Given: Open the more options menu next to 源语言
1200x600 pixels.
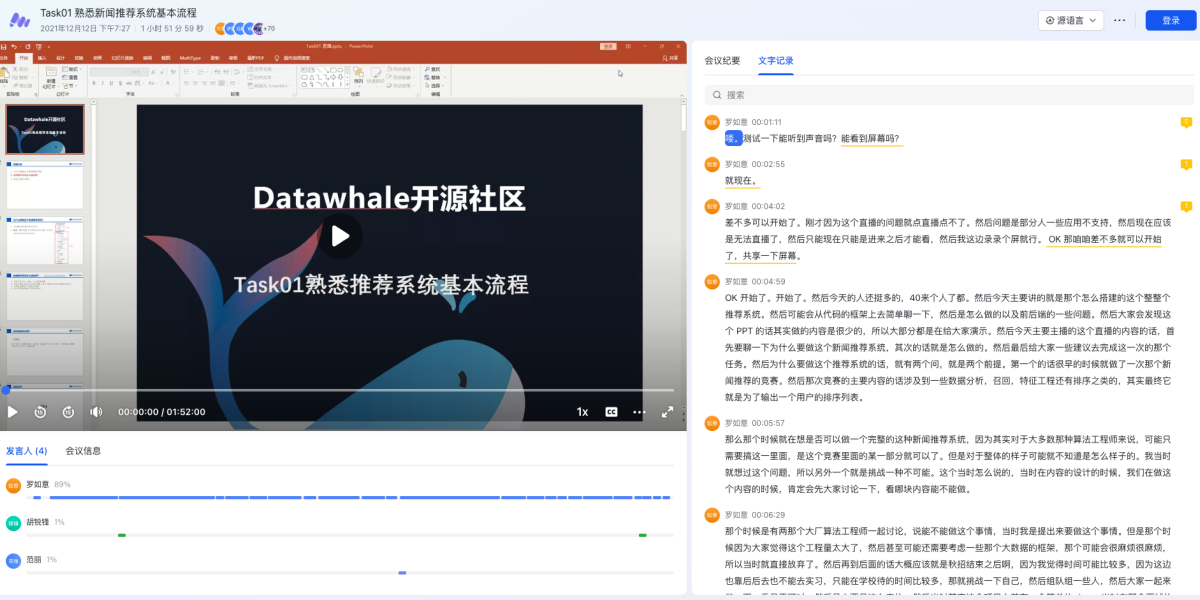Looking at the screenshot, I should [1118, 19].
